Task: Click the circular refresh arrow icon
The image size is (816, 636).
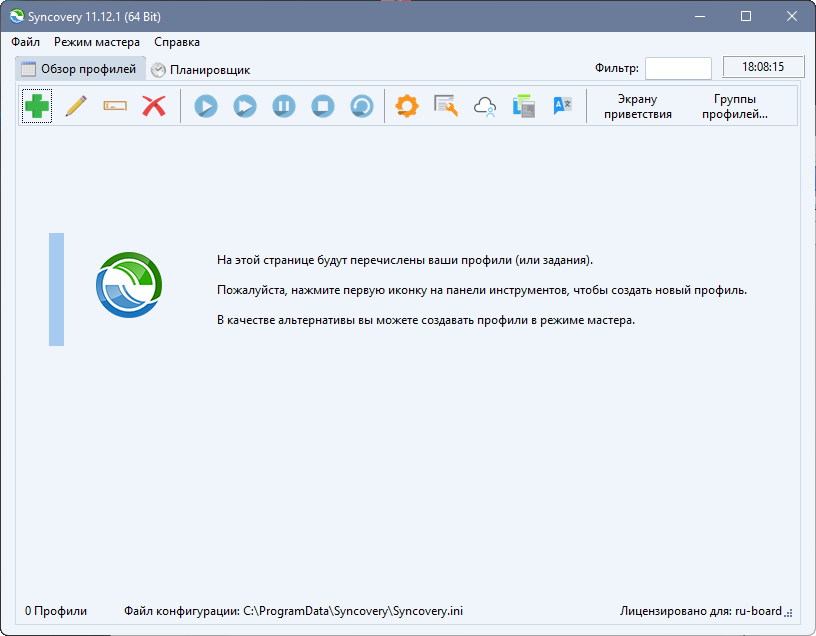Action: [361, 106]
